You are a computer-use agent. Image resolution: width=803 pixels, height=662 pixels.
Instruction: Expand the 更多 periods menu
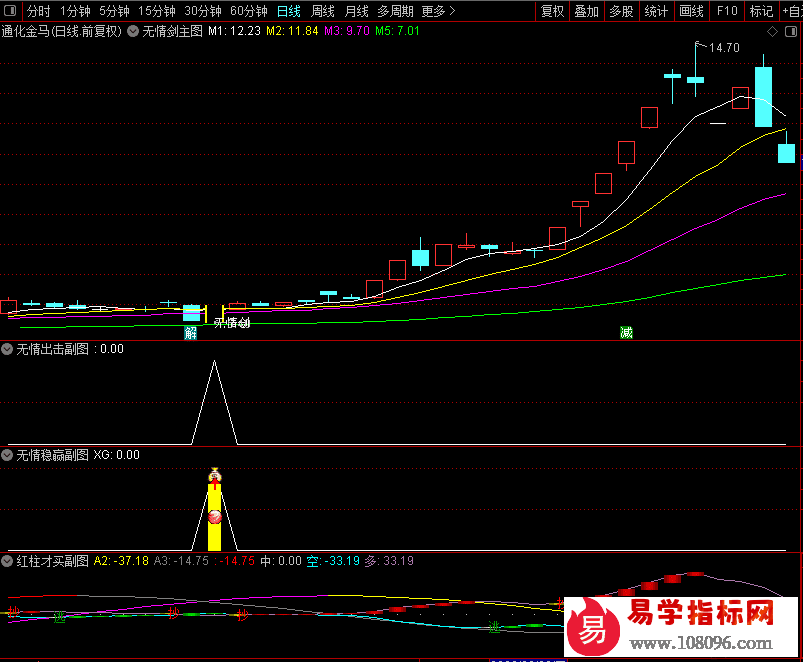pyautogui.click(x=438, y=11)
